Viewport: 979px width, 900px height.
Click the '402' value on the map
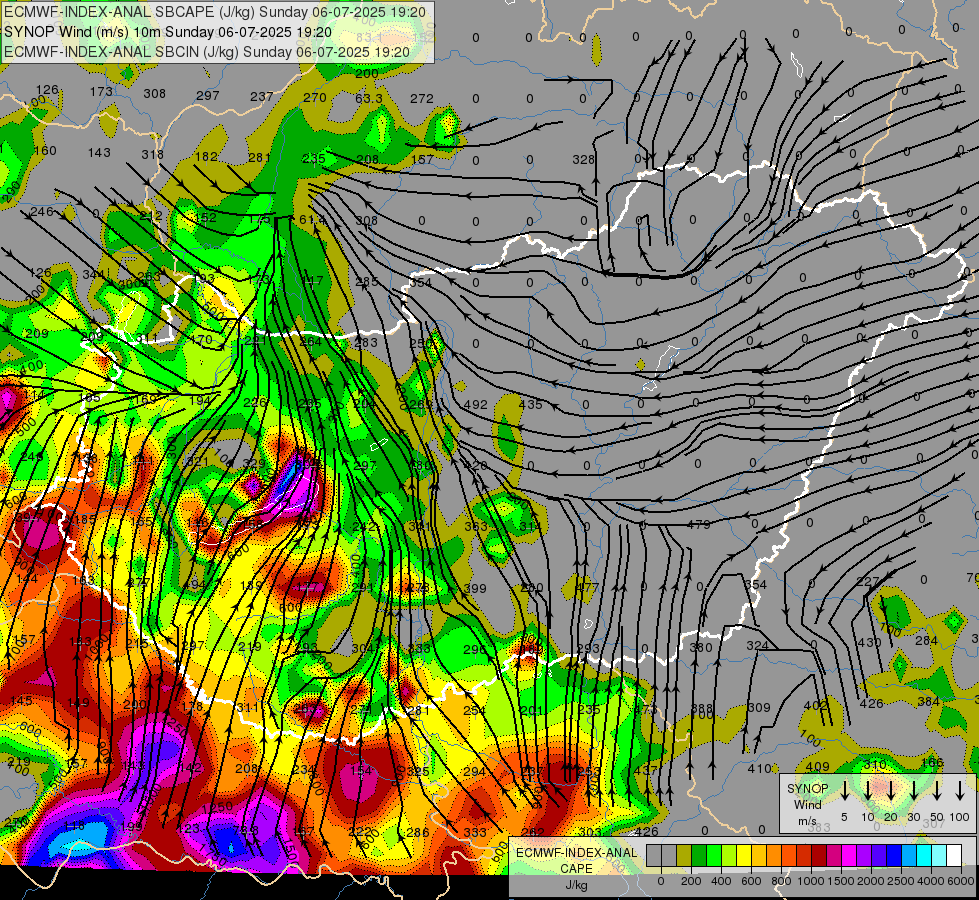(x=815, y=706)
